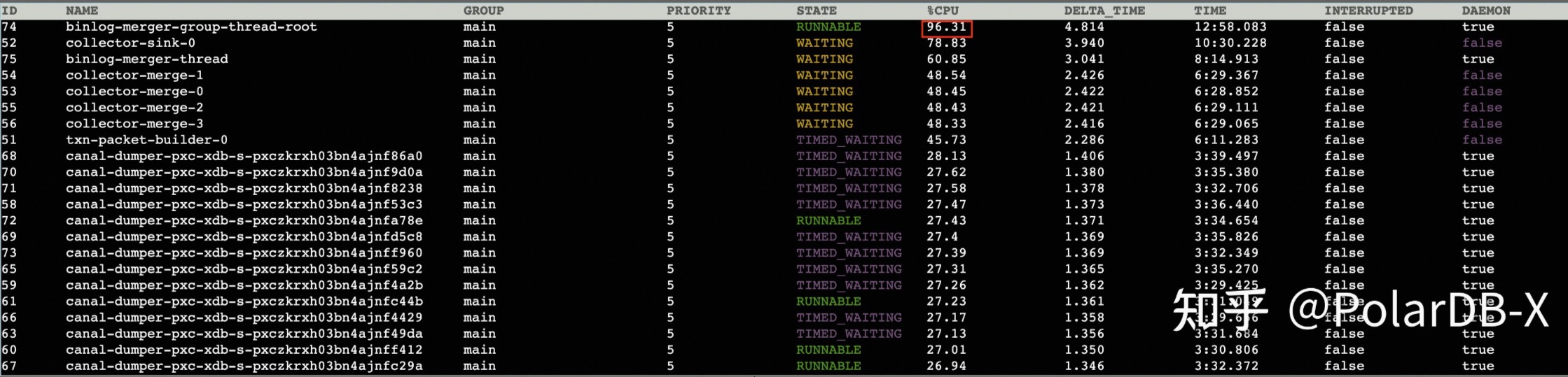Click the %CPU column header

[943, 10]
